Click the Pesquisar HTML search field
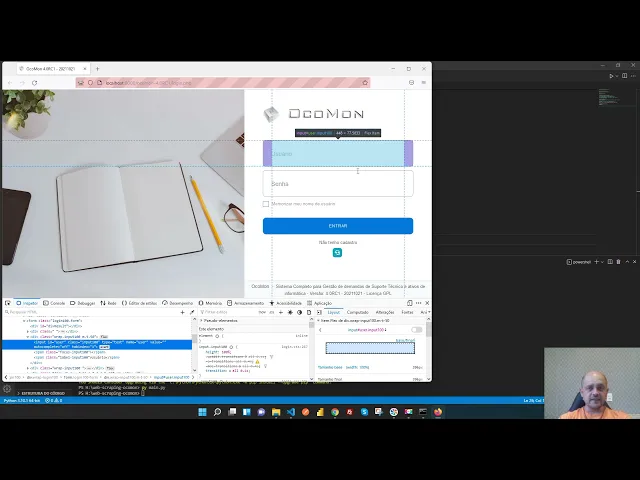This screenshot has height=480, width=640. coord(90,312)
